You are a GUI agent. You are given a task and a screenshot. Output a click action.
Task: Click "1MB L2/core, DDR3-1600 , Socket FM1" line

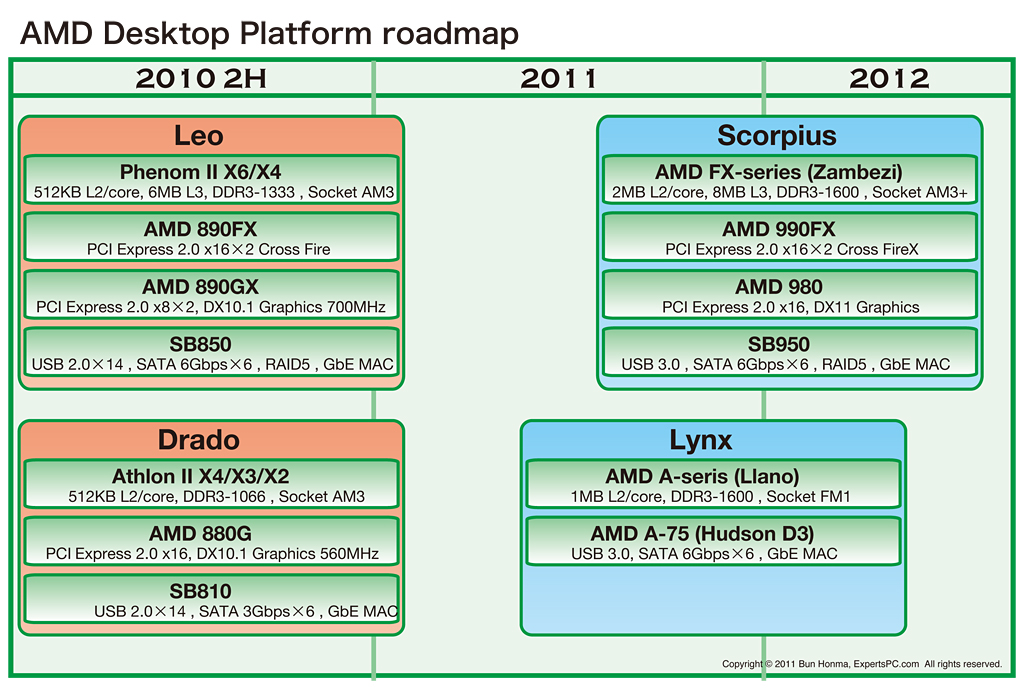click(711, 496)
